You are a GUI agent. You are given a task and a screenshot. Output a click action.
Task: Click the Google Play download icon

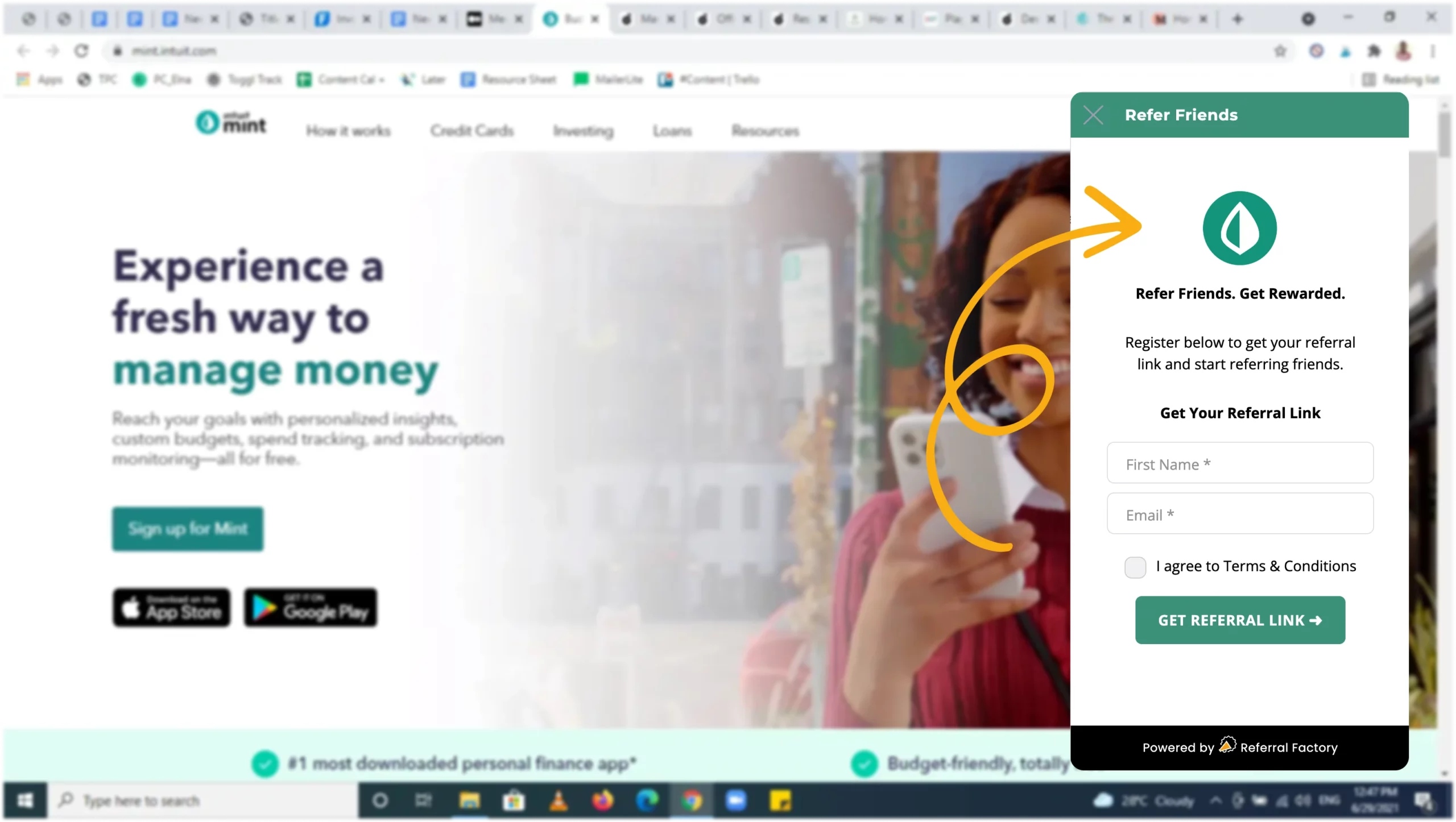(310, 607)
